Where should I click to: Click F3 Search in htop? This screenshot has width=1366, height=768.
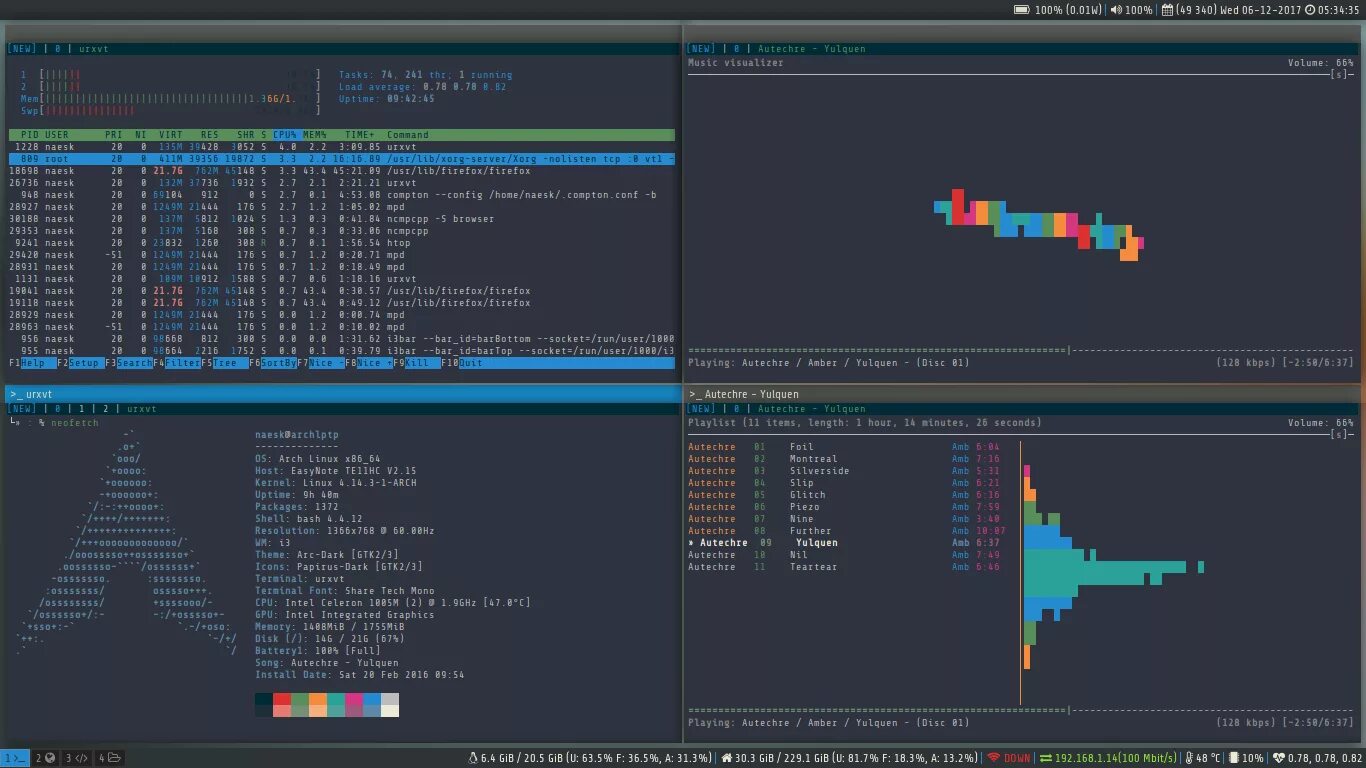pos(128,363)
